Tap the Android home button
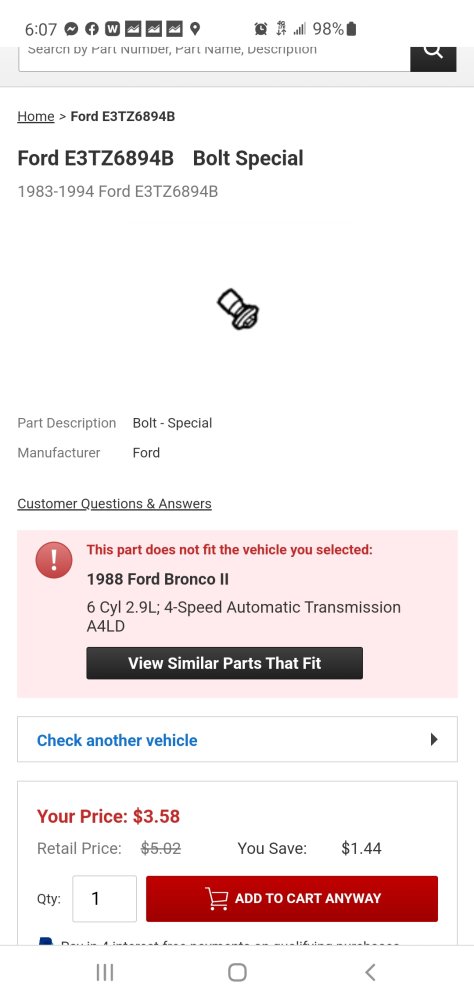 point(237,972)
